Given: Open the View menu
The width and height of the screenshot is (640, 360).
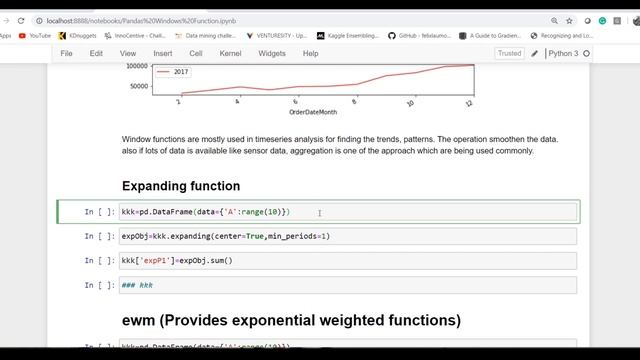Looking at the screenshot, I should coord(128,53).
